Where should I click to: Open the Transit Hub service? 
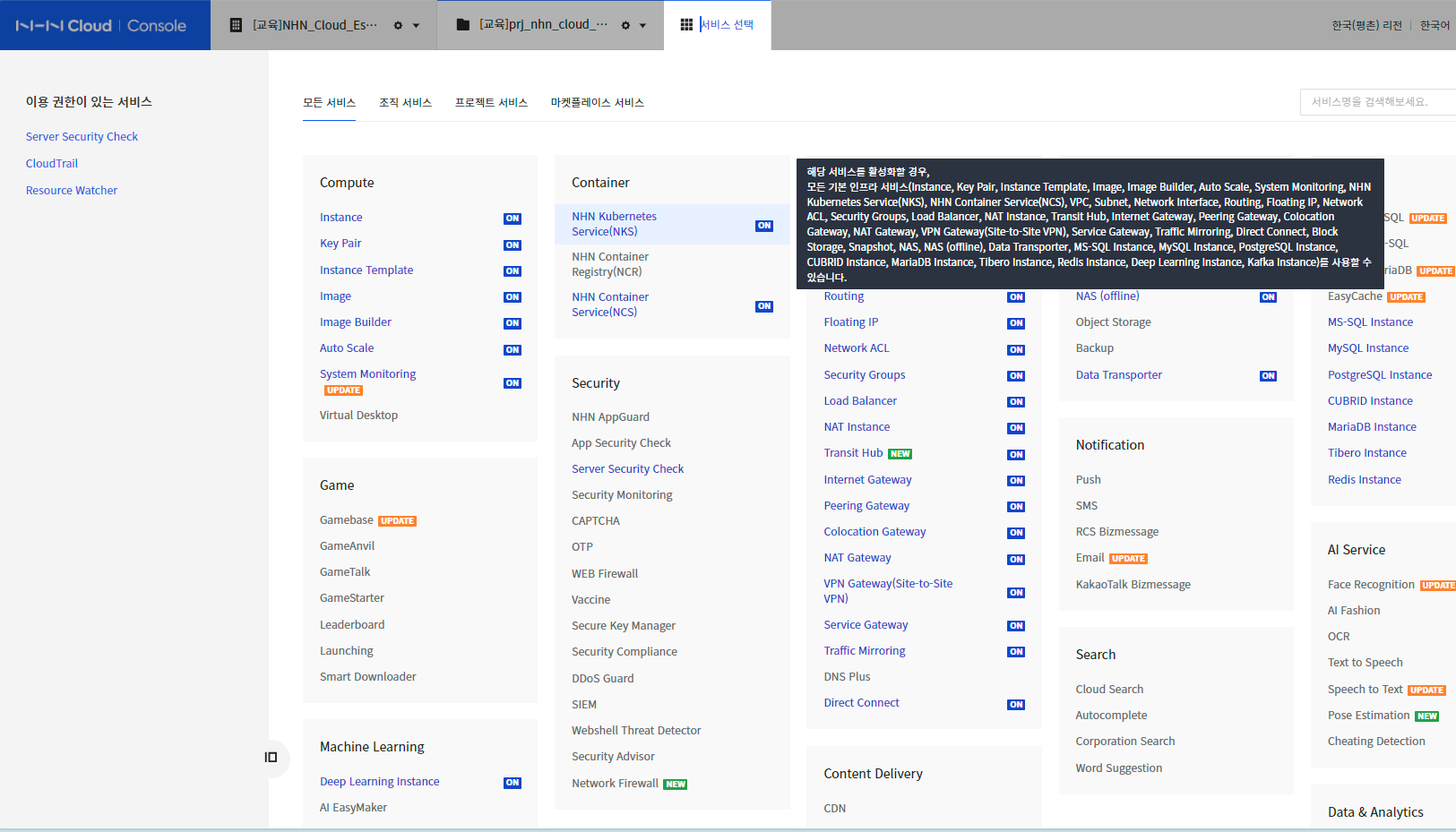[x=854, y=453]
